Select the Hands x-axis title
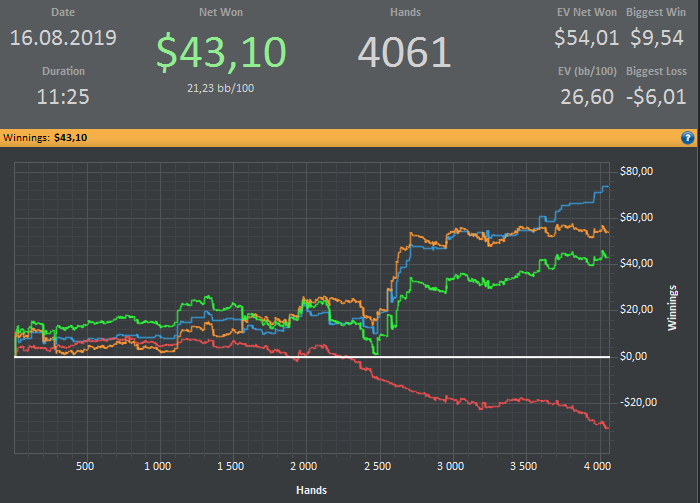Screen dimensions: 700x503 click(312, 491)
